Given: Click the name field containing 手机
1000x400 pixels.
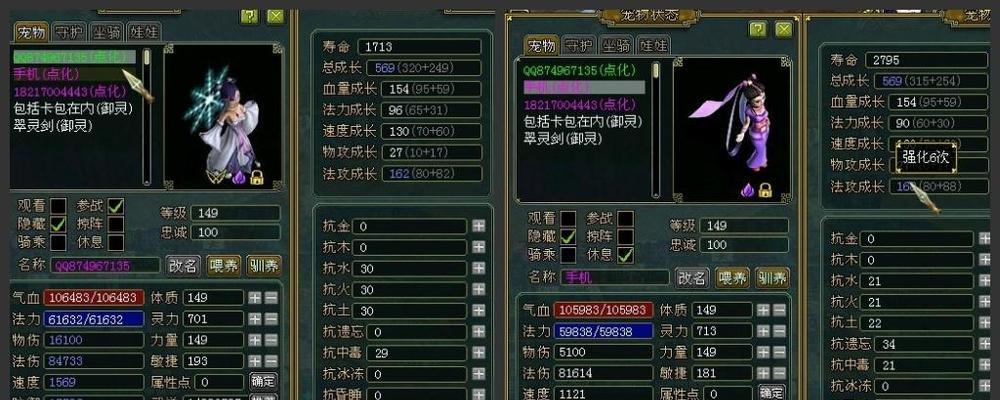Looking at the screenshot, I should point(614,278).
